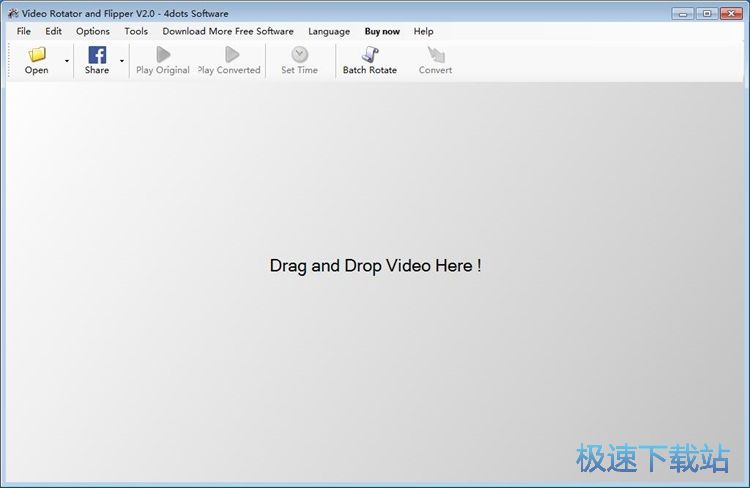This screenshot has height=488, width=750.
Task: Open the Tools menu
Action: [136, 31]
